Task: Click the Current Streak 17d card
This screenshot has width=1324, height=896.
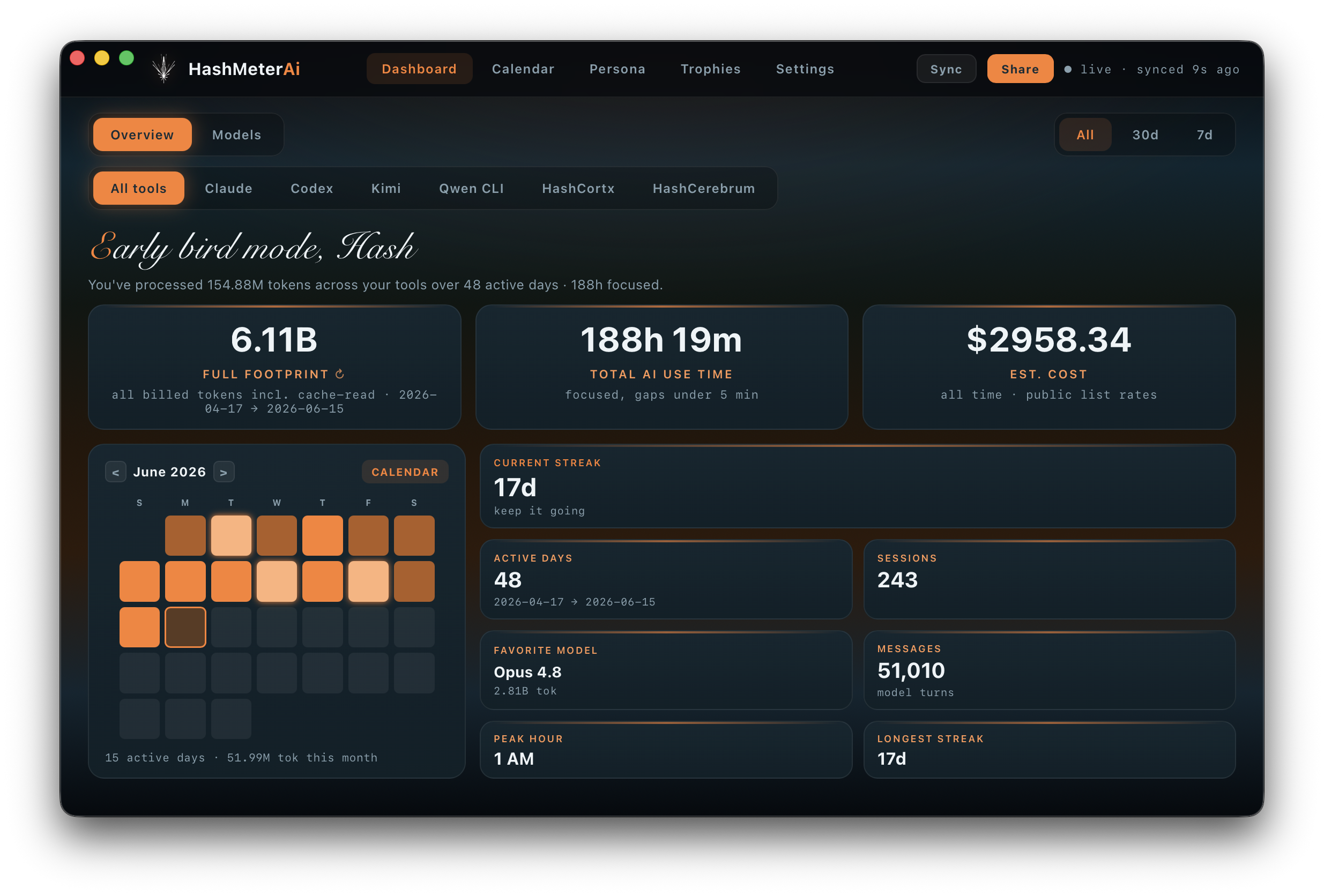Action: (x=858, y=487)
